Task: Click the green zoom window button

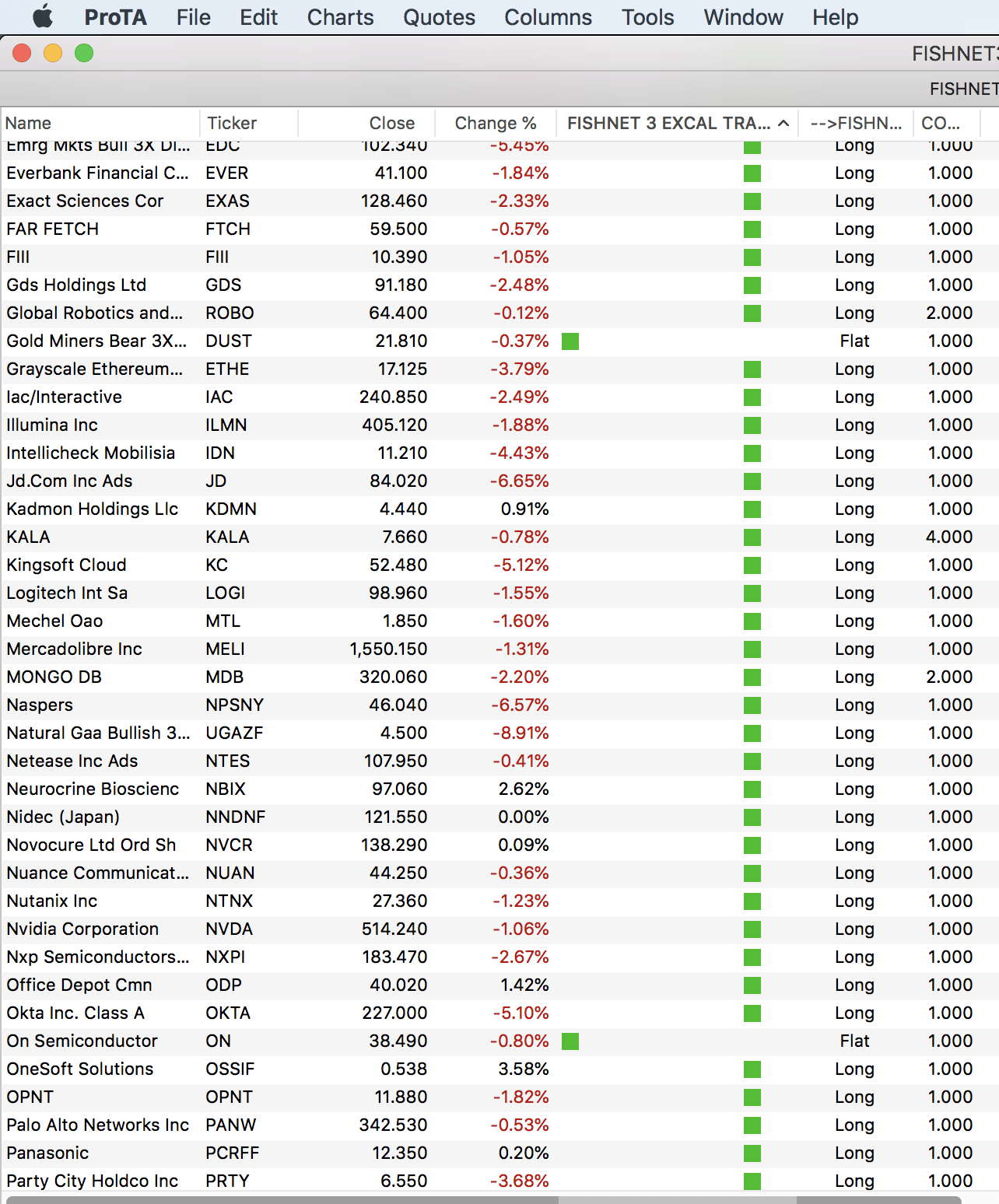Action: (x=84, y=53)
